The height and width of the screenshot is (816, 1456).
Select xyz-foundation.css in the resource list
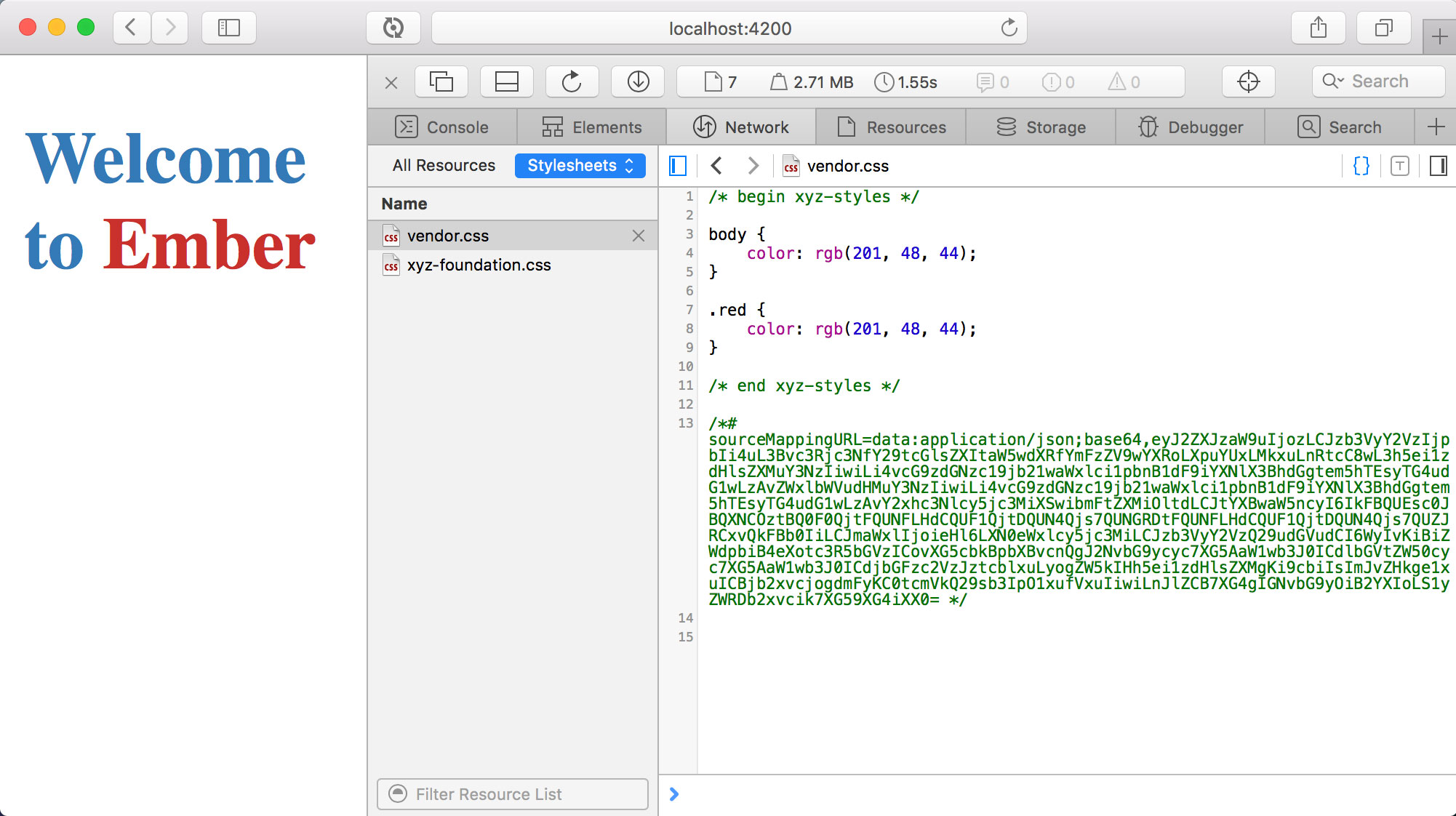tap(477, 265)
